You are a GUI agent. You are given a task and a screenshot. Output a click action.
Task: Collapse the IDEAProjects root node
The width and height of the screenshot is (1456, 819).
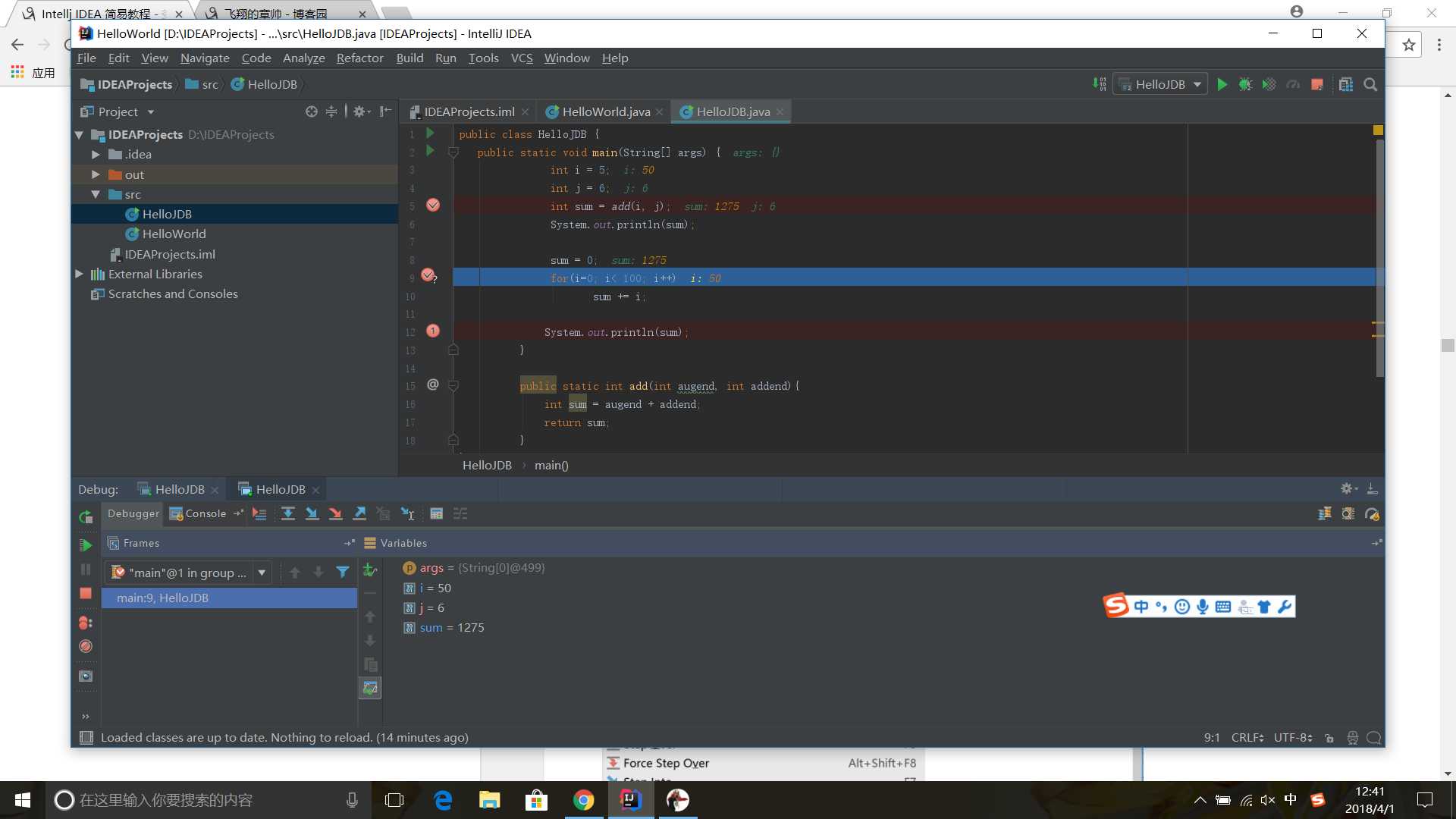[79, 135]
